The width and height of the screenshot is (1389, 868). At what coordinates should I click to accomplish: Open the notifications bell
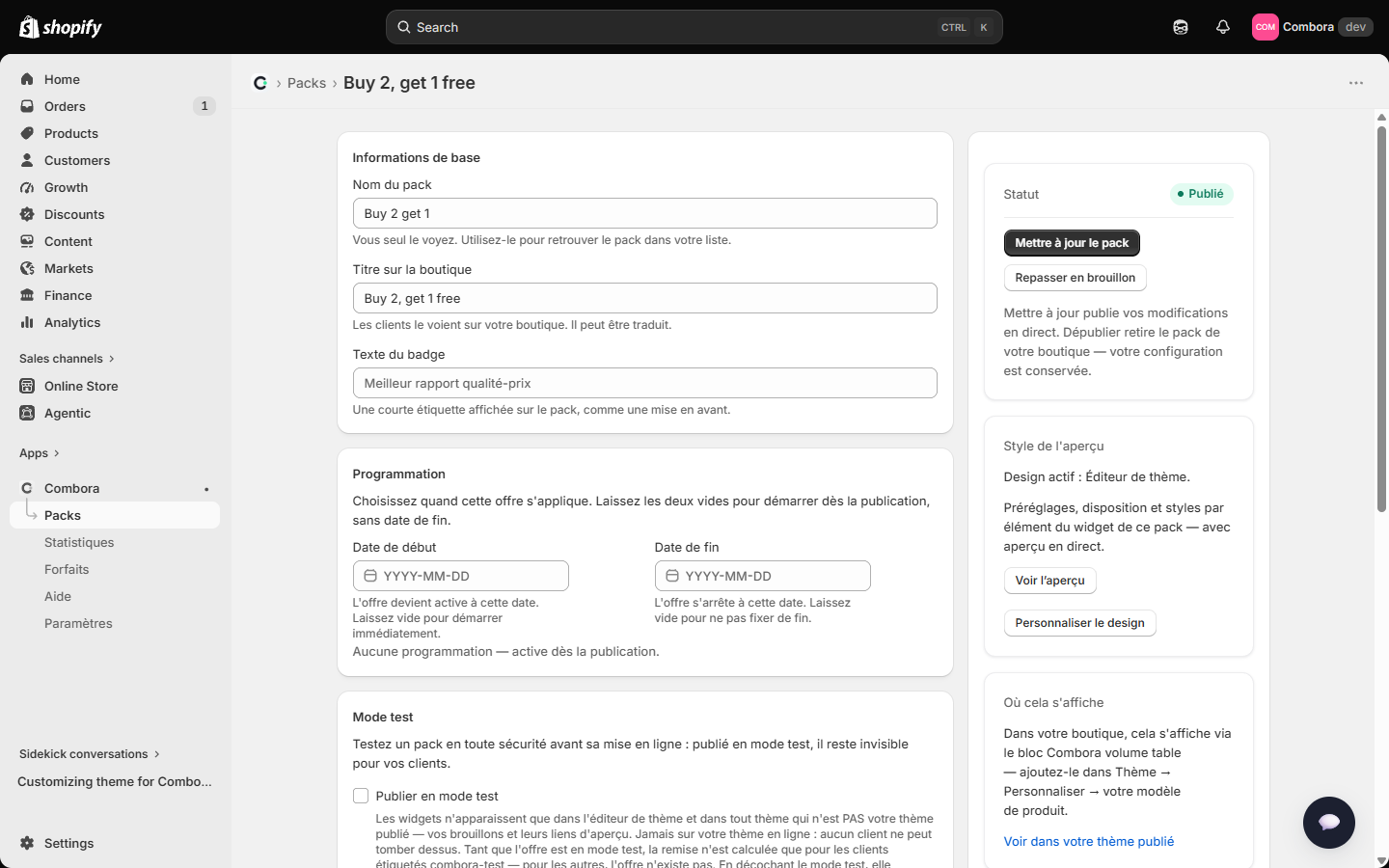click(x=1223, y=27)
